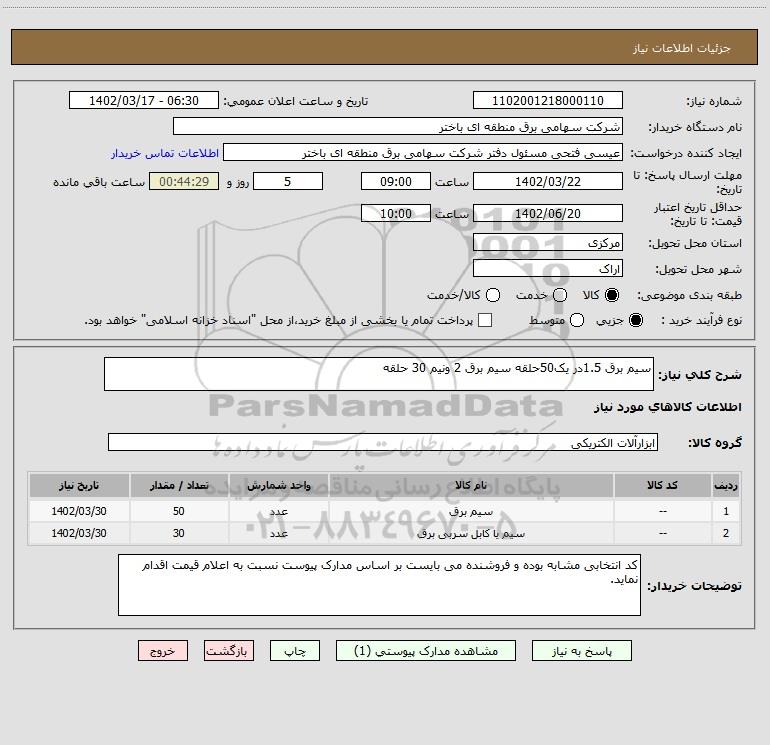The height and width of the screenshot is (745, 770).
Task: Click the price validity date 1402/06/20 field
Action: [x=548, y=213]
